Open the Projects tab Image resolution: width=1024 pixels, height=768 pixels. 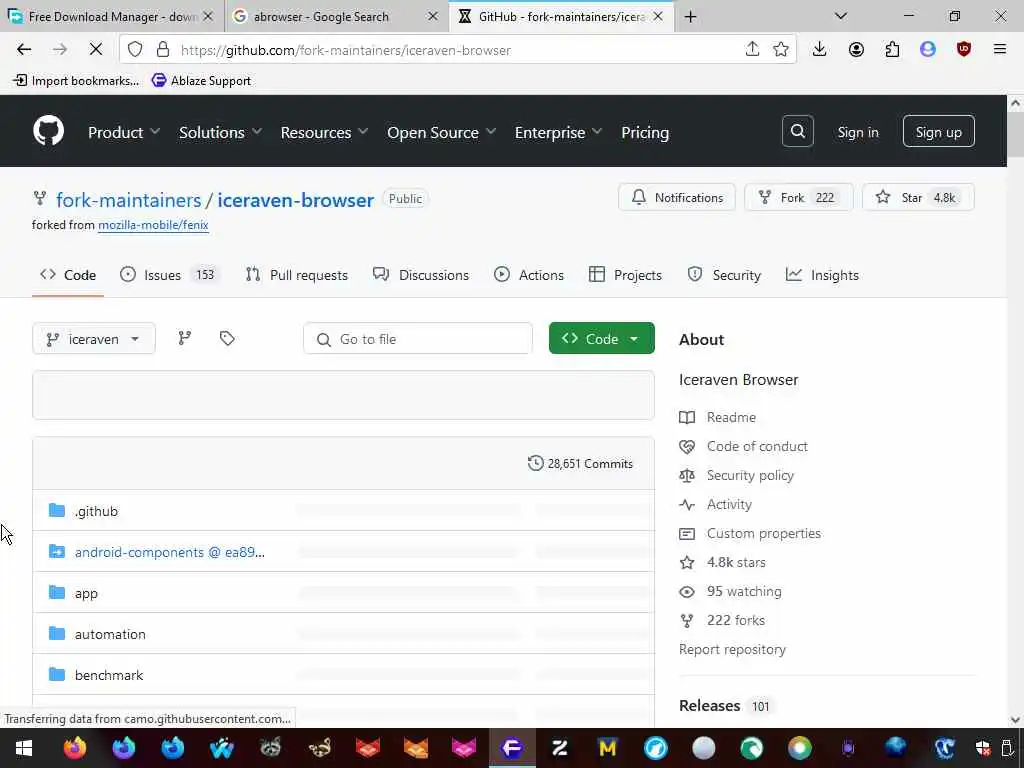click(x=625, y=275)
